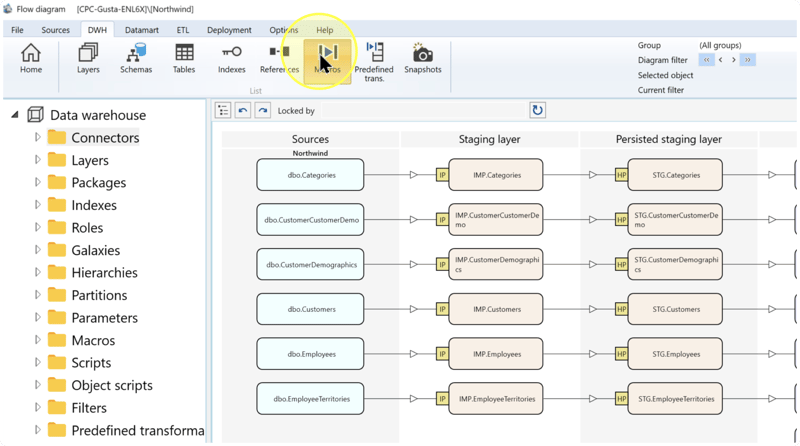Switch to the Datamart ribbon tab
This screenshot has height=446, width=800.
[141, 30]
